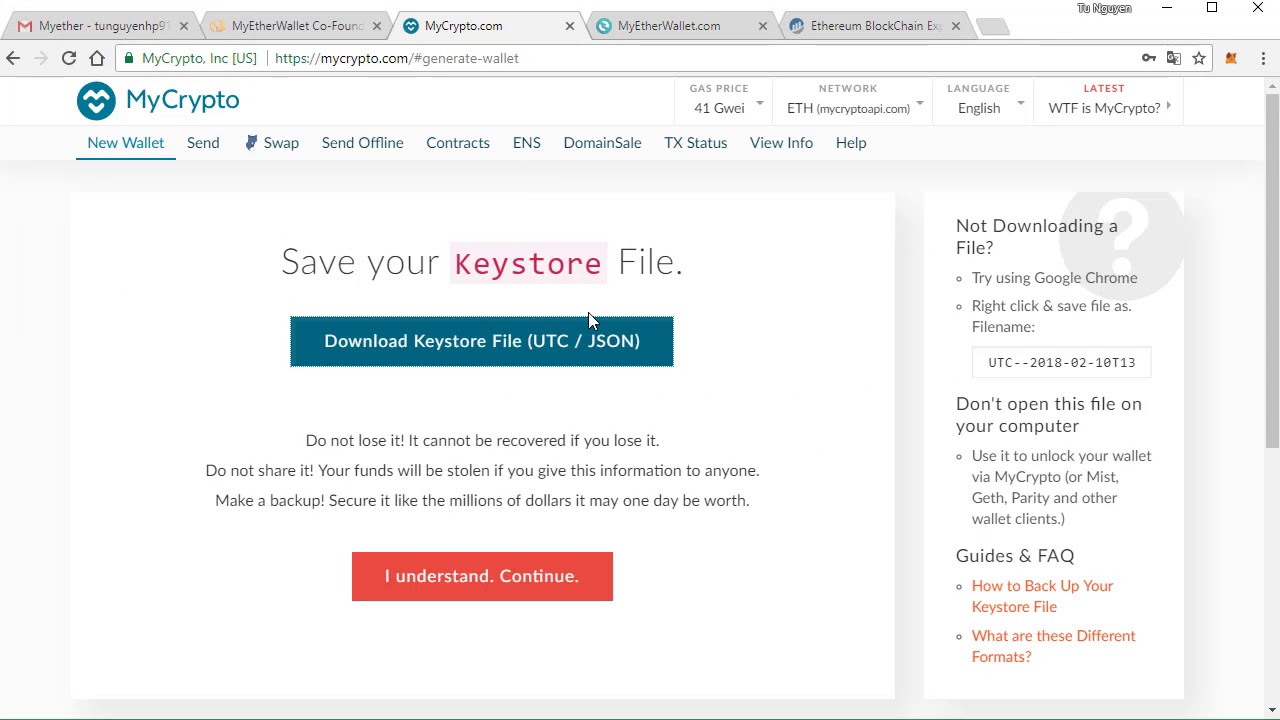The image size is (1280, 720).
Task: Go back with the browser back arrow
Action: (x=13, y=58)
